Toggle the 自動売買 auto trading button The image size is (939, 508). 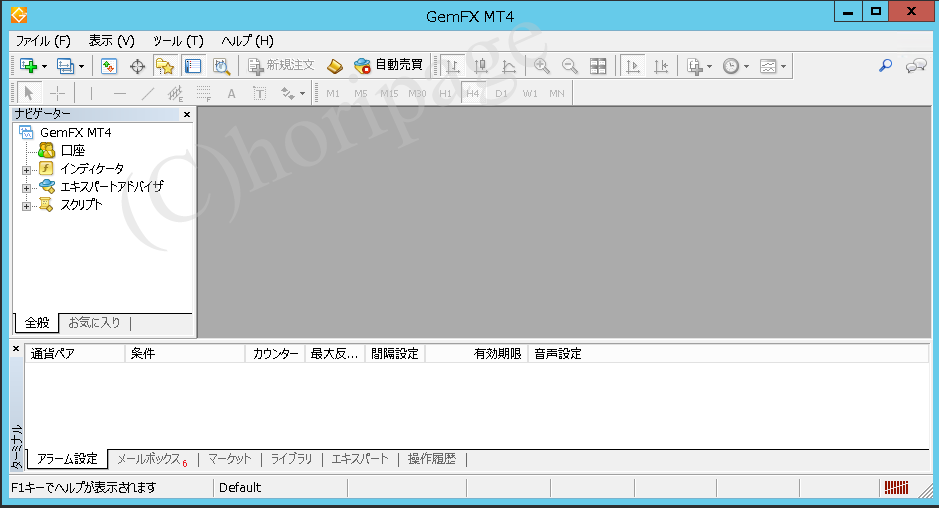click(388, 65)
